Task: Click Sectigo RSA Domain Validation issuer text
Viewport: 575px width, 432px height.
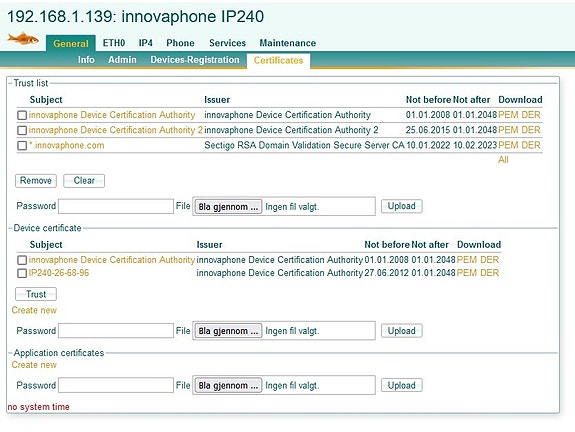Action: pos(304,145)
